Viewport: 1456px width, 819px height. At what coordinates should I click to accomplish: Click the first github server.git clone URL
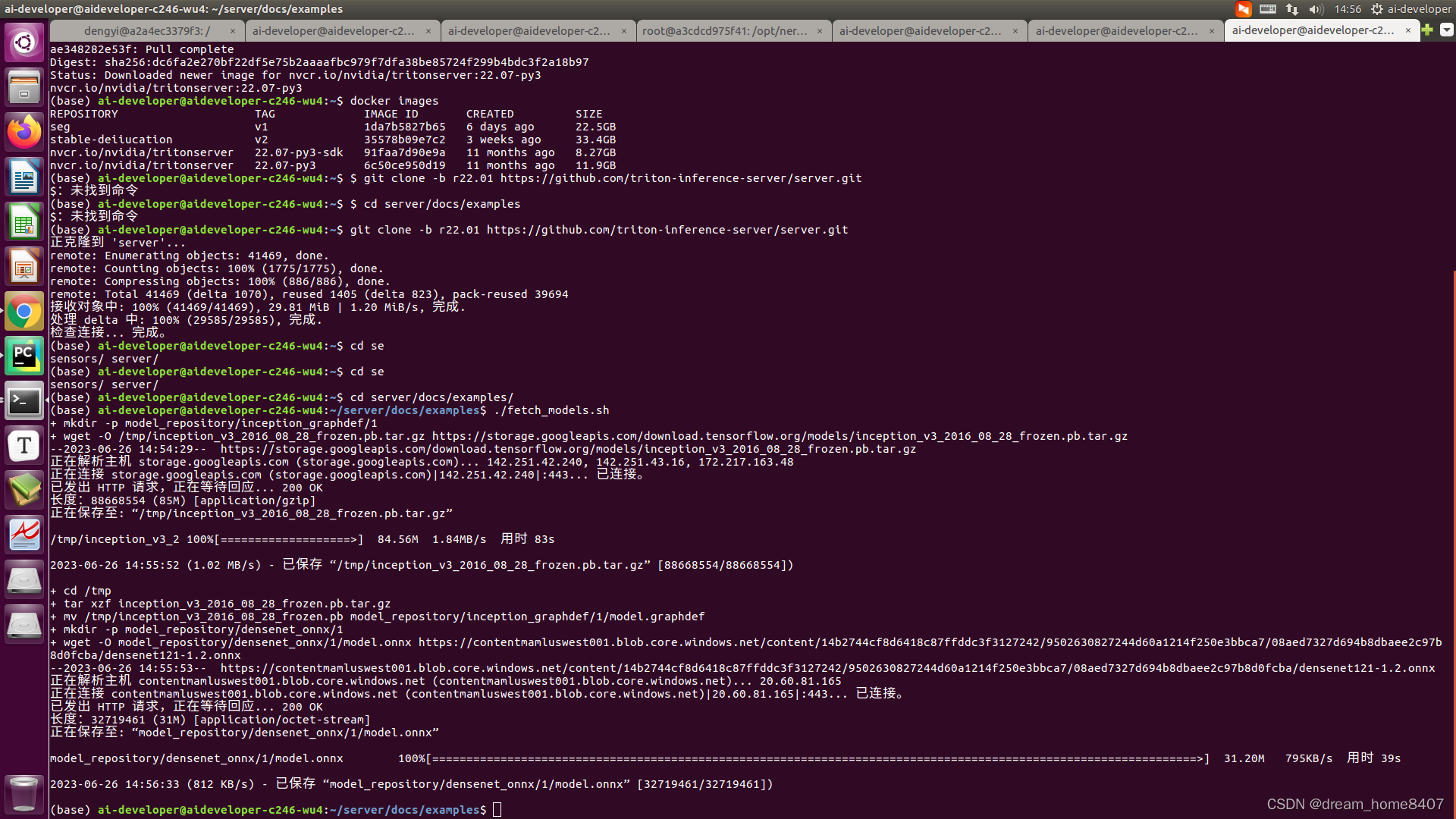point(681,178)
